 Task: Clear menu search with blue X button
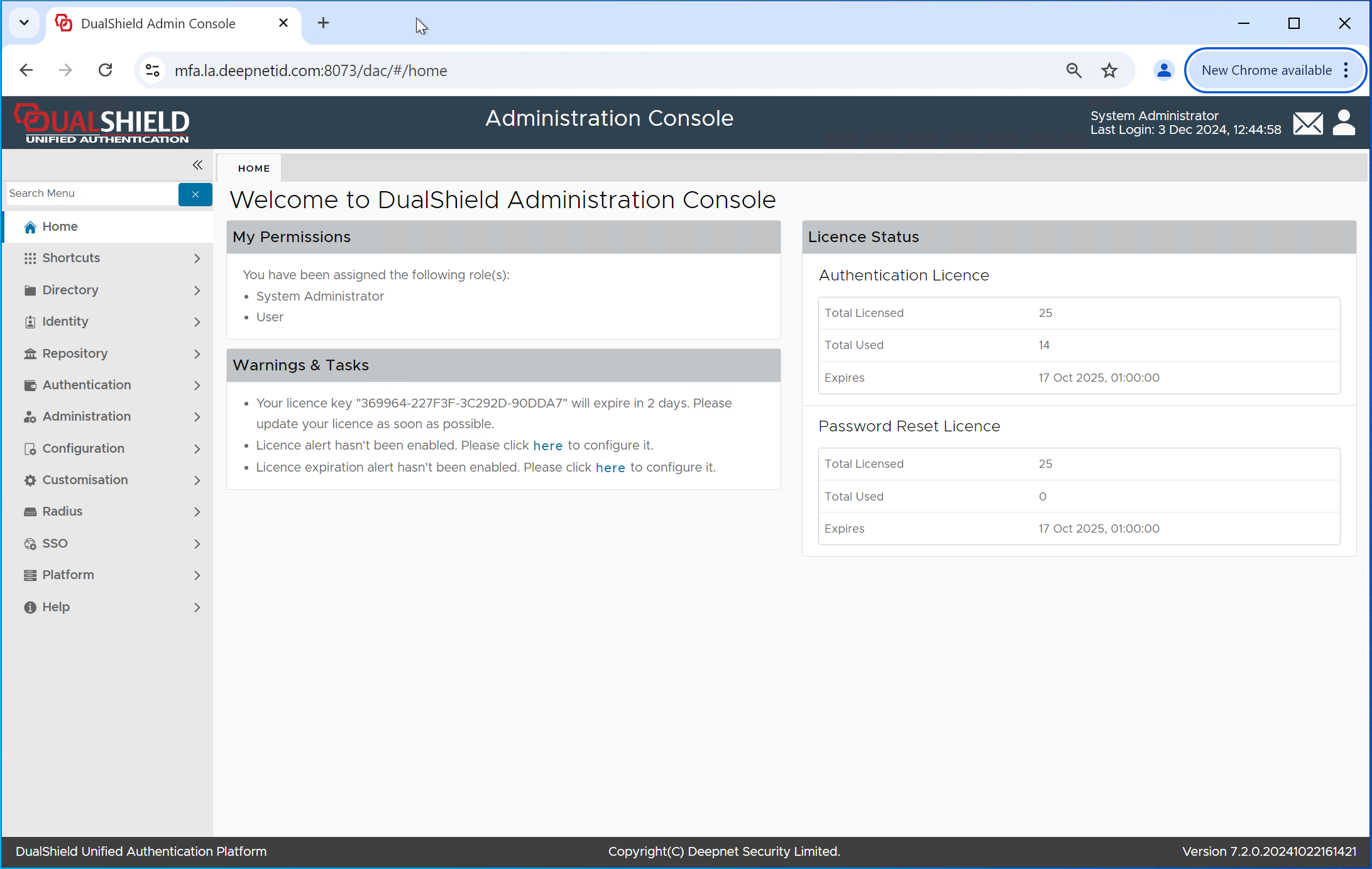pos(195,194)
